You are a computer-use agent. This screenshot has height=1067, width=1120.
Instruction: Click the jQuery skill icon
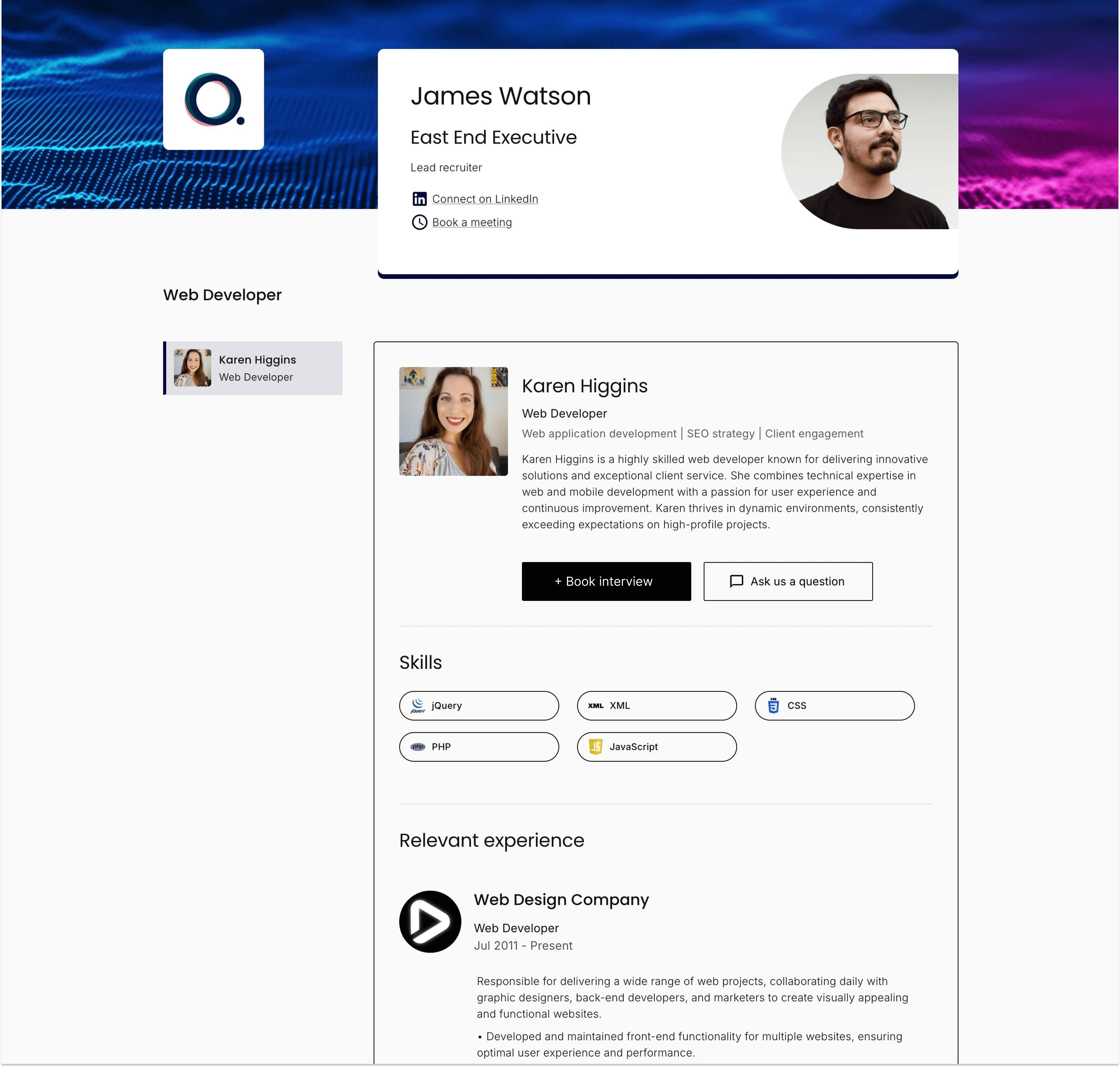coord(418,705)
